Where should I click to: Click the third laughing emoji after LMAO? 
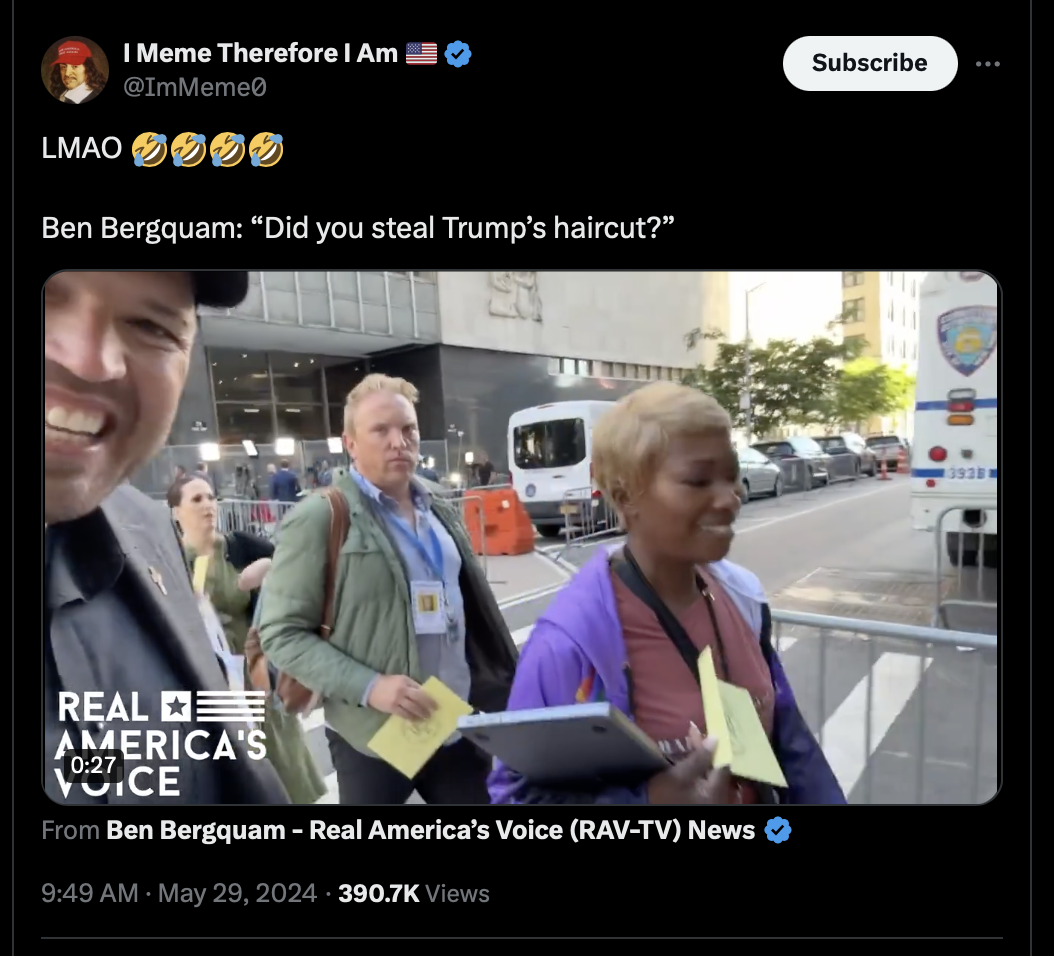coord(227,149)
